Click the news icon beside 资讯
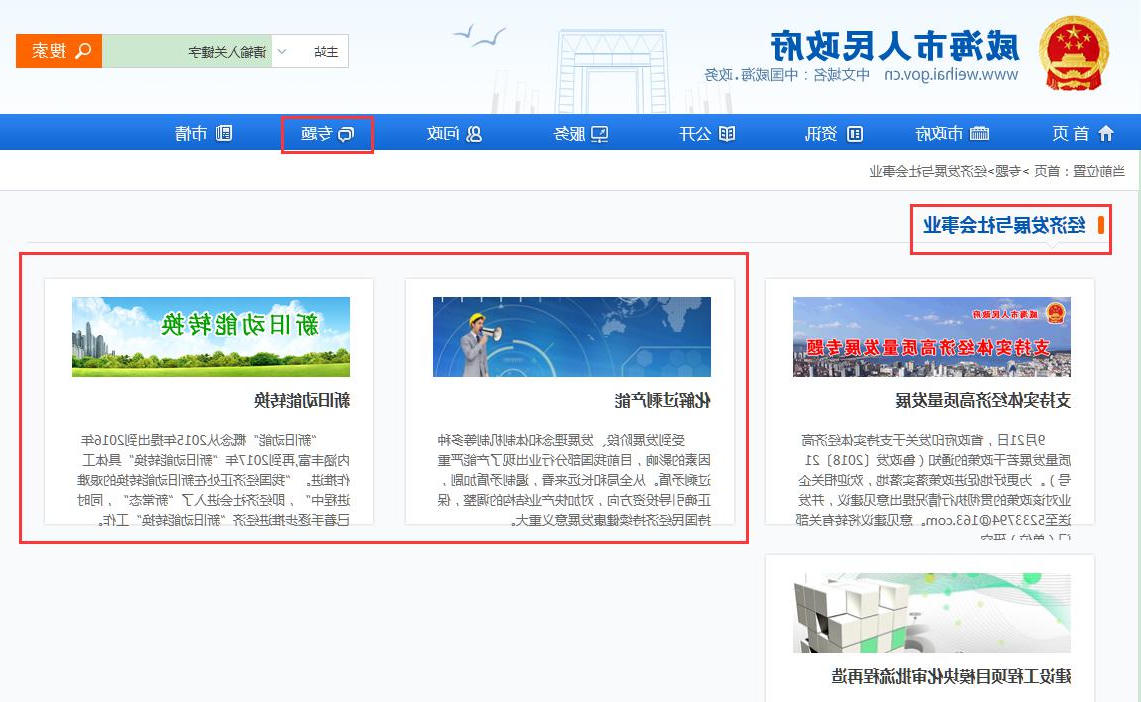 click(854, 134)
